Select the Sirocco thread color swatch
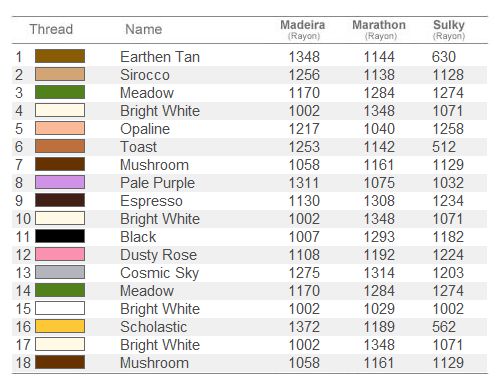 pos(60,74)
